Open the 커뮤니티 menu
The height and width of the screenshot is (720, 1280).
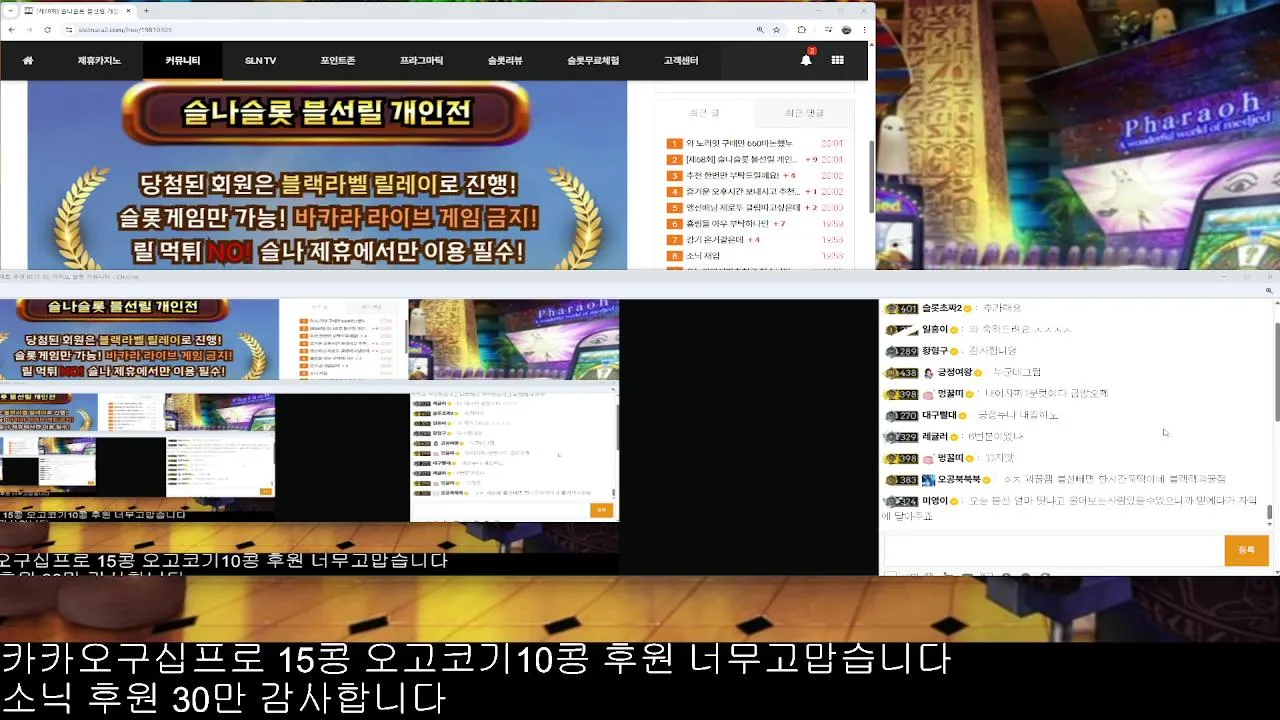point(183,61)
